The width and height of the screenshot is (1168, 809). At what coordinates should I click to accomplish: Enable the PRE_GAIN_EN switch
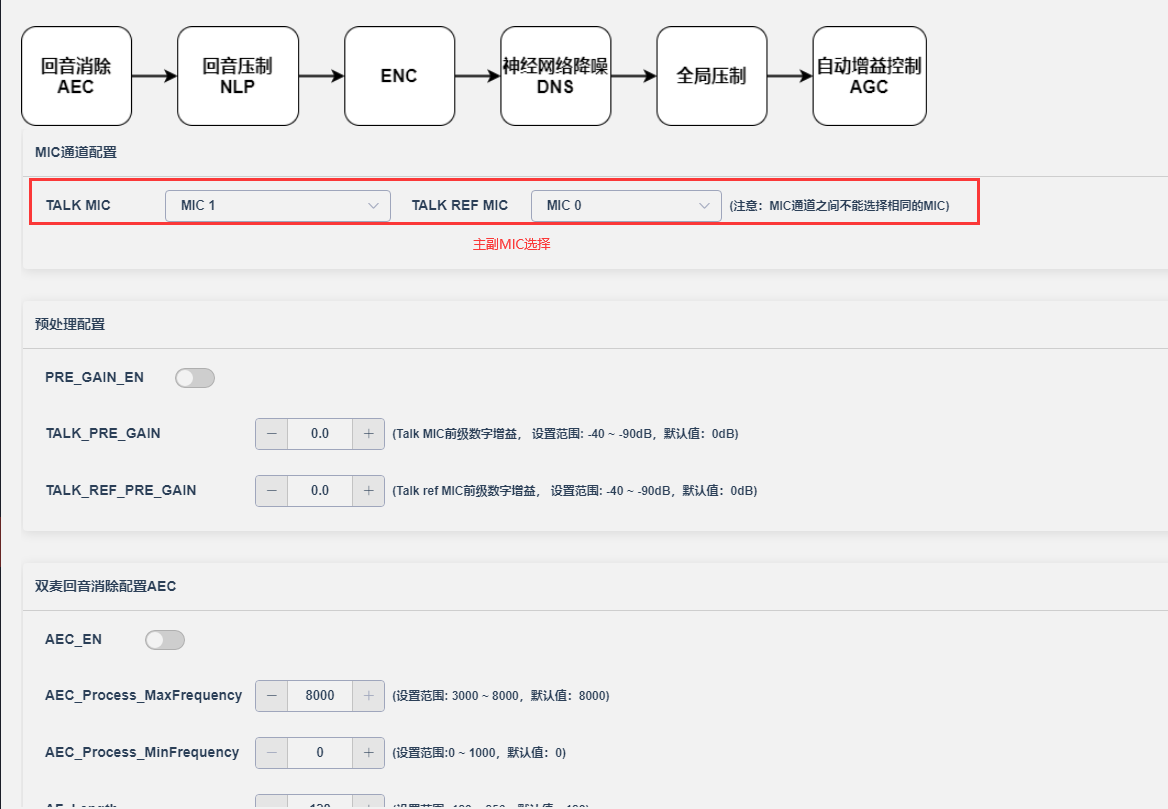point(195,378)
